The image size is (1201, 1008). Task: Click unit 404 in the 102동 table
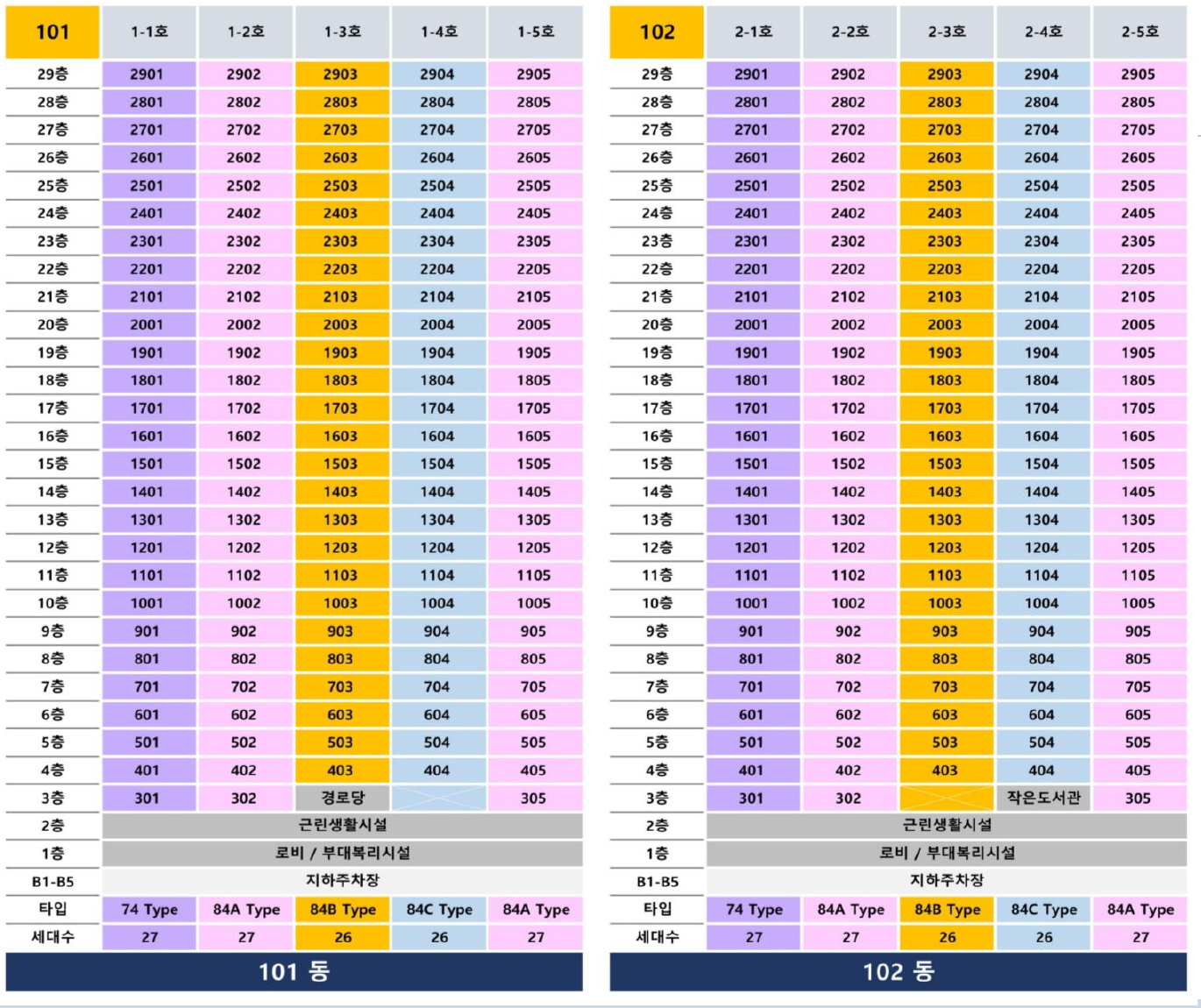[1041, 770]
